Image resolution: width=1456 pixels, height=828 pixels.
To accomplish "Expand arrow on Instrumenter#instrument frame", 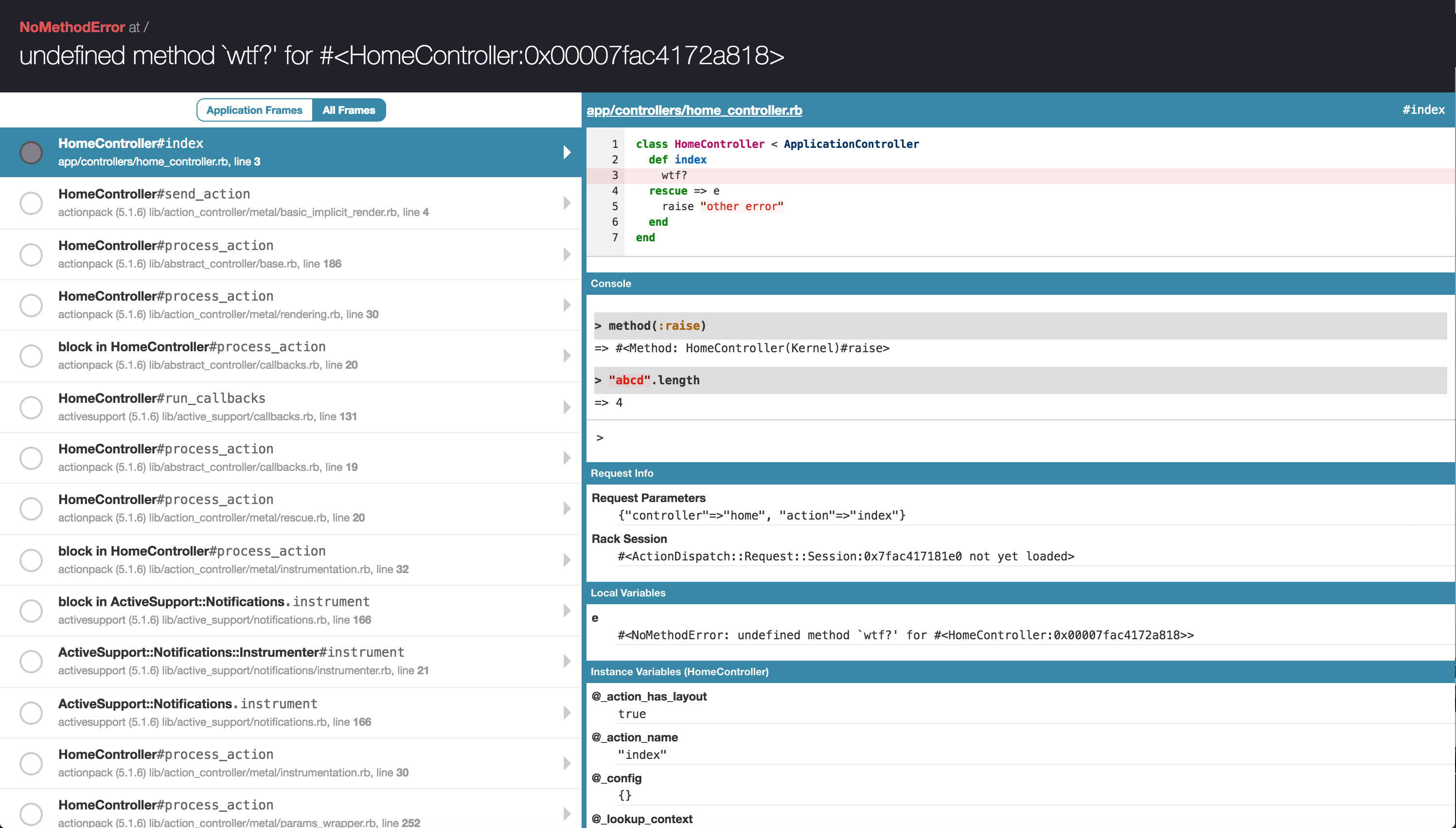I will (567, 661).
